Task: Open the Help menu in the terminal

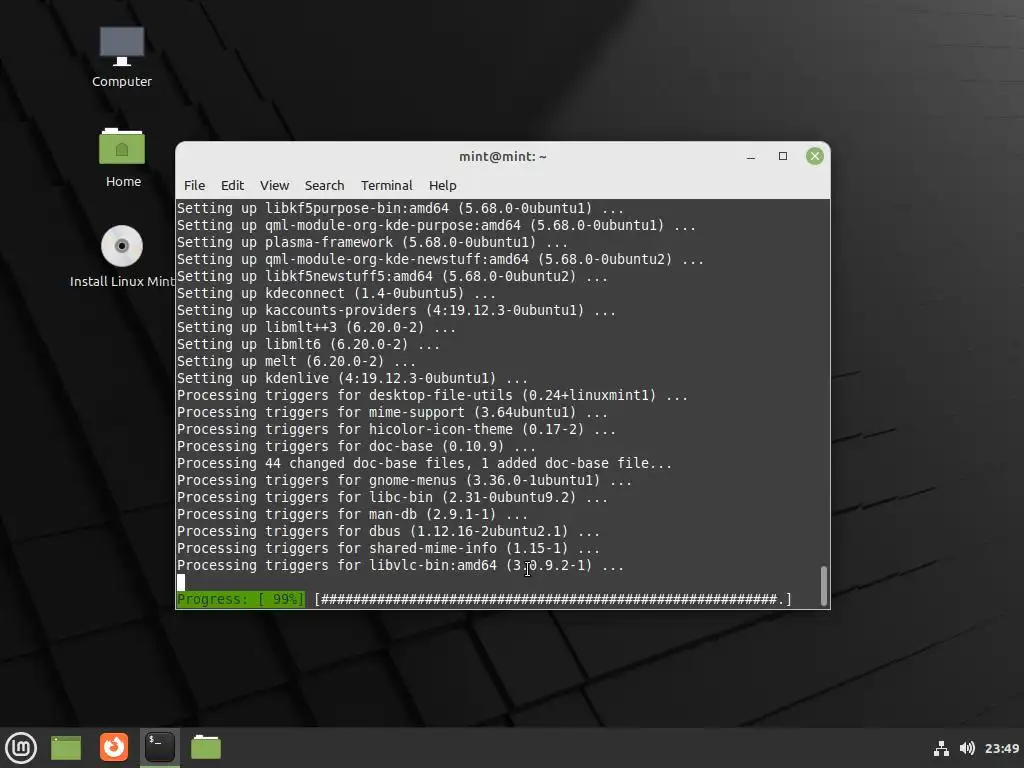Action: (x=443, y=185)
